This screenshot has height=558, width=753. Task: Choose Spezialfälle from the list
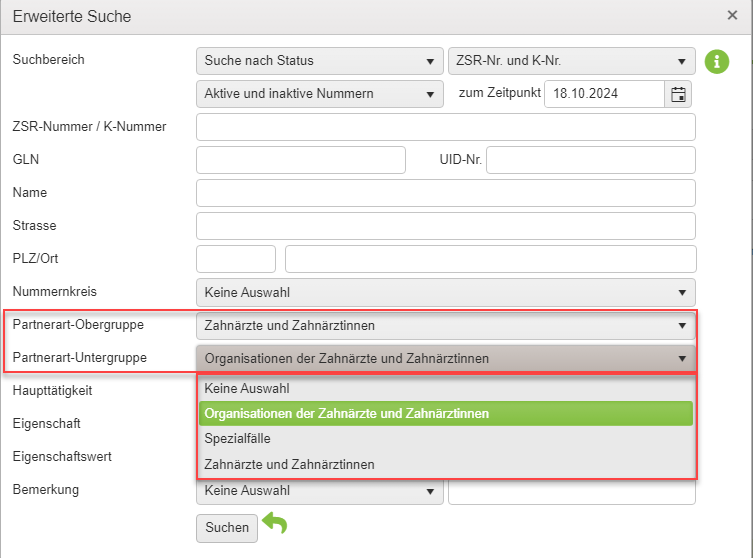pyautogui.click(x=446, y=438)
